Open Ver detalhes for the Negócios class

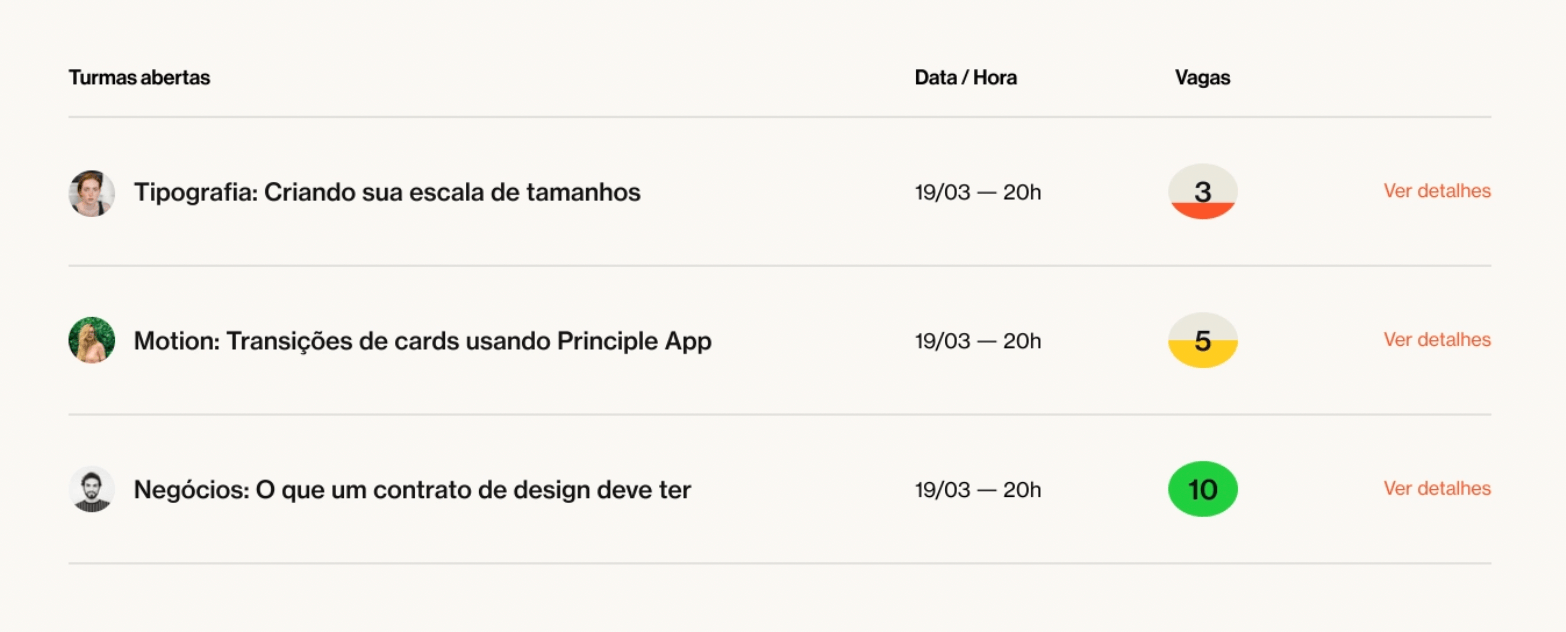pos(1436,489)
